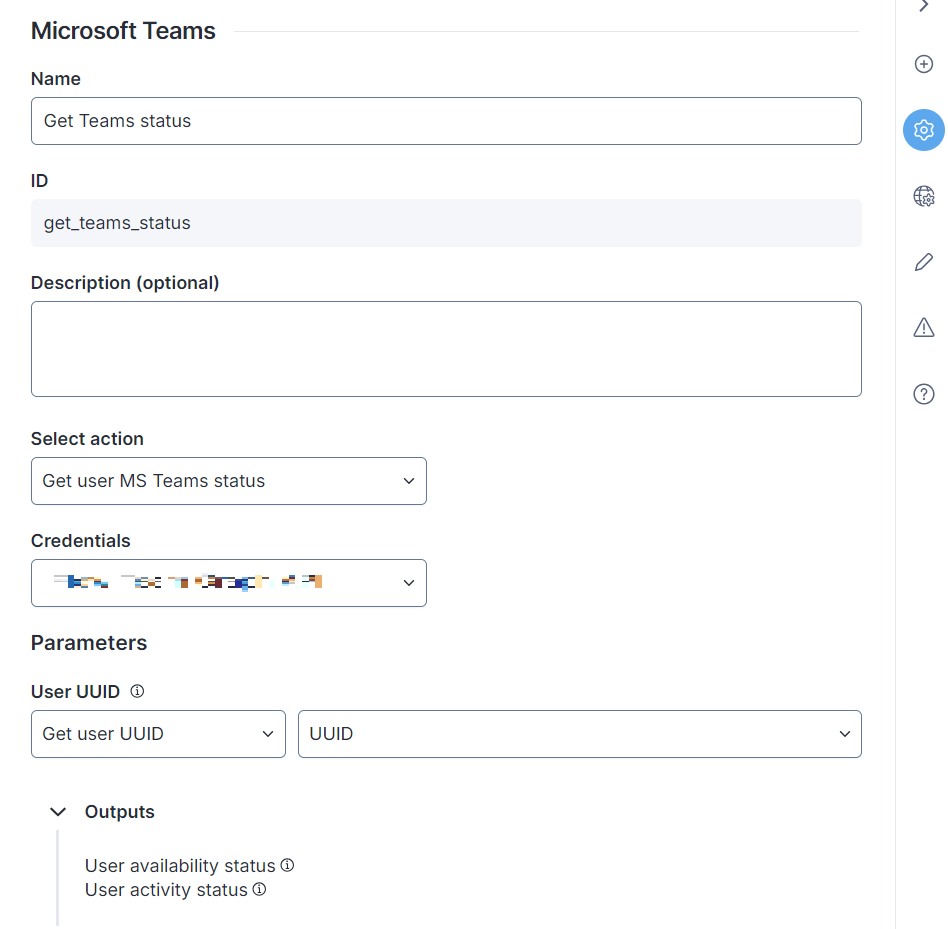This screenshot has height=929, width=948.
Task: Collapse the Outputs section
Action: pos(59,812)
